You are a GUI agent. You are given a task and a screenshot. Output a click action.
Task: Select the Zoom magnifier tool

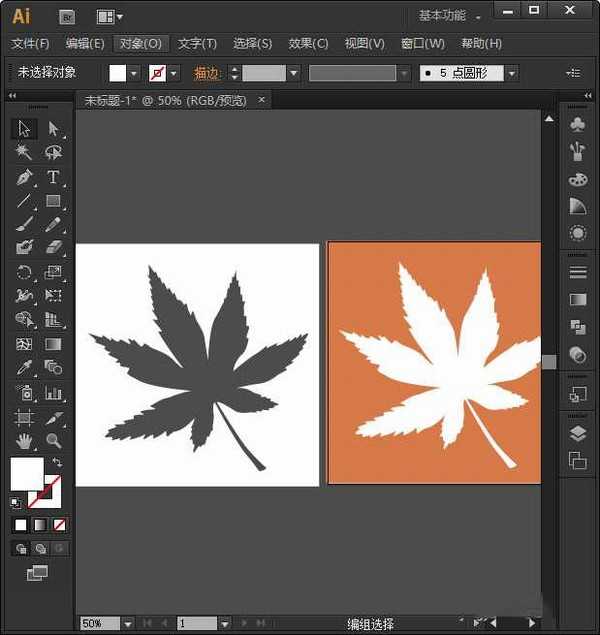[x=53, y=440]
